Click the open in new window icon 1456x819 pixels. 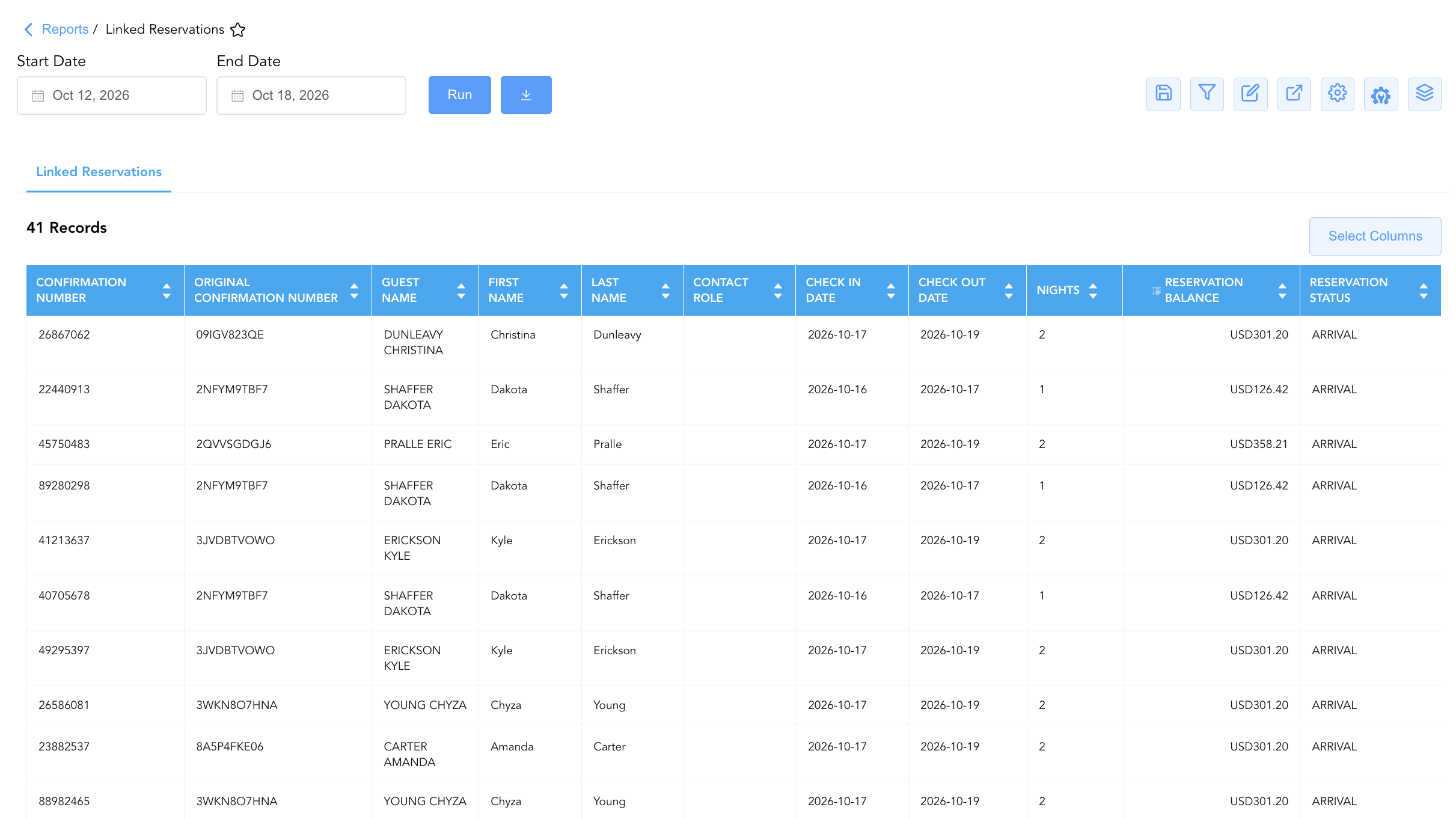pyautogui.click(x=1294, y=94)
